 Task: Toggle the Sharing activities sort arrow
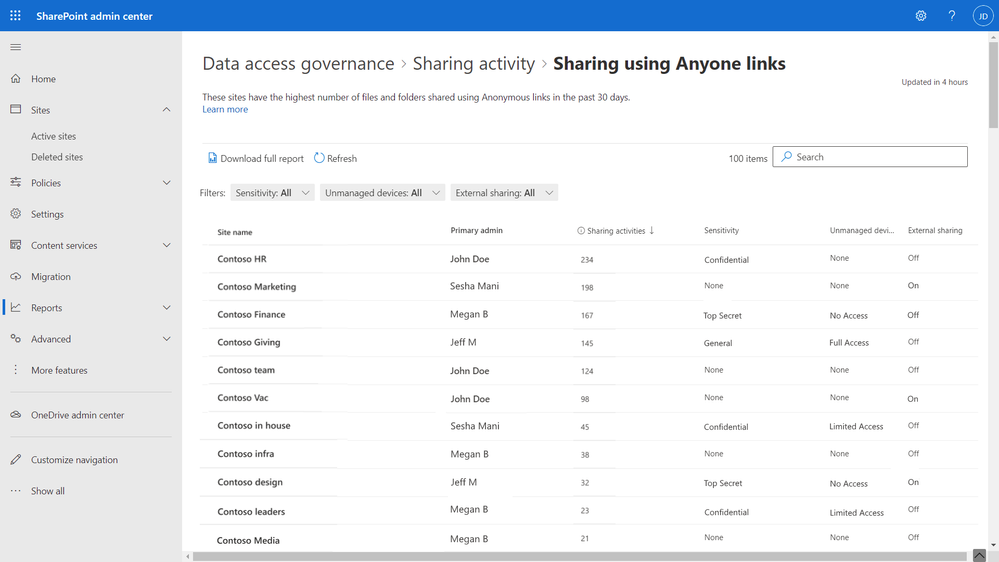[x=652, y=231]
